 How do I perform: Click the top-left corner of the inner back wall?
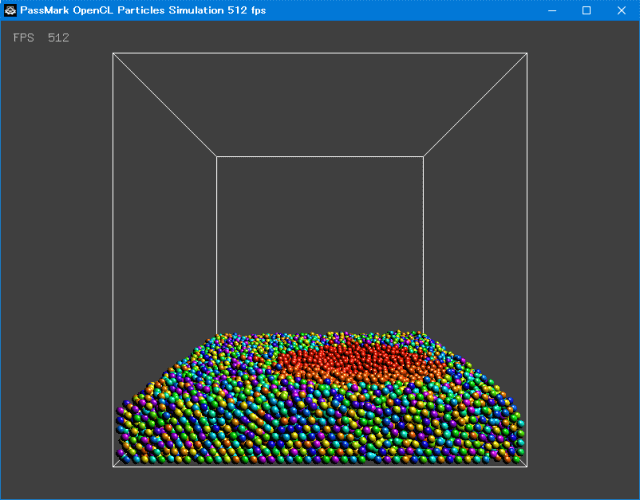tap(217, 156)
